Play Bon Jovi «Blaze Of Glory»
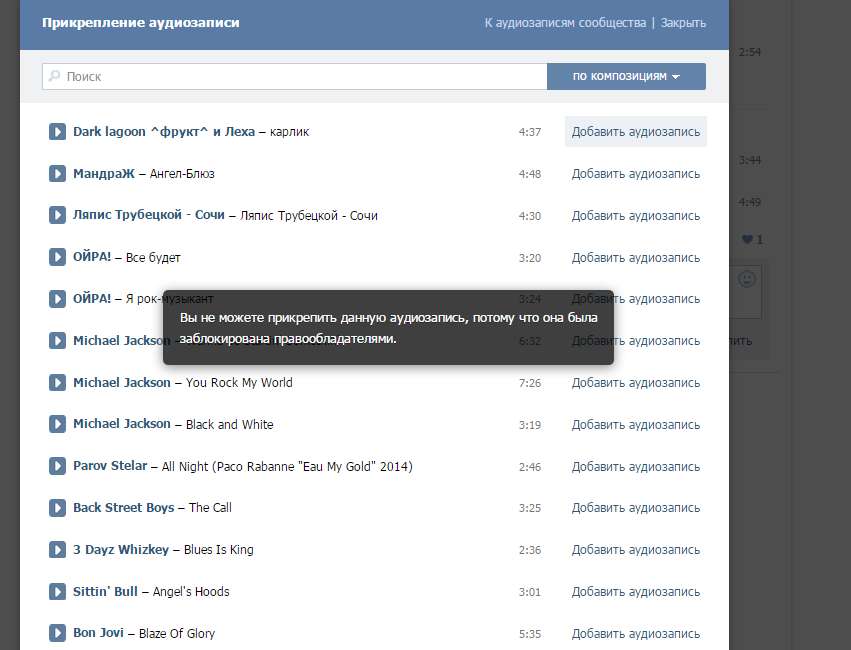This screenshot has height=650, width=851. tap(58, 633)
